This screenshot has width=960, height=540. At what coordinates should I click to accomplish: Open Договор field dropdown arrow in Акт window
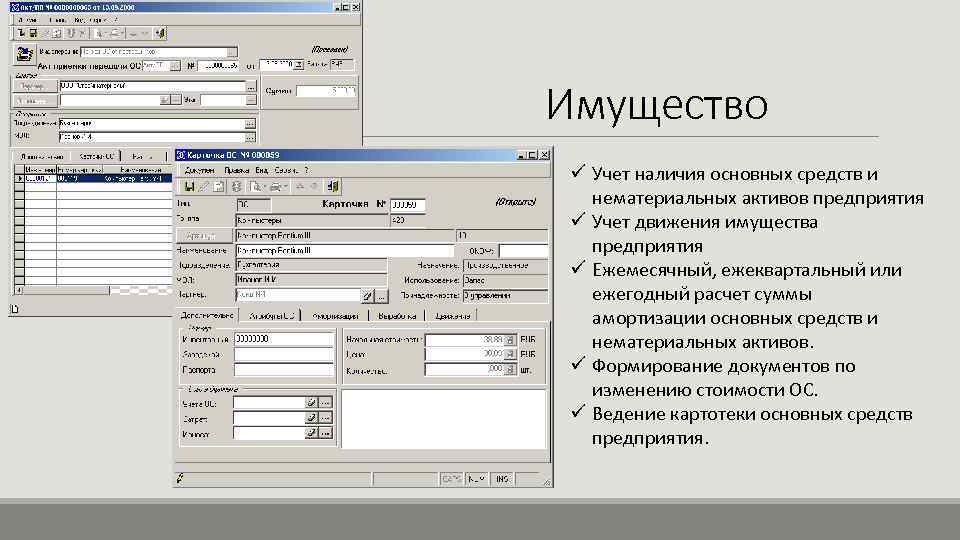[165, 100]
